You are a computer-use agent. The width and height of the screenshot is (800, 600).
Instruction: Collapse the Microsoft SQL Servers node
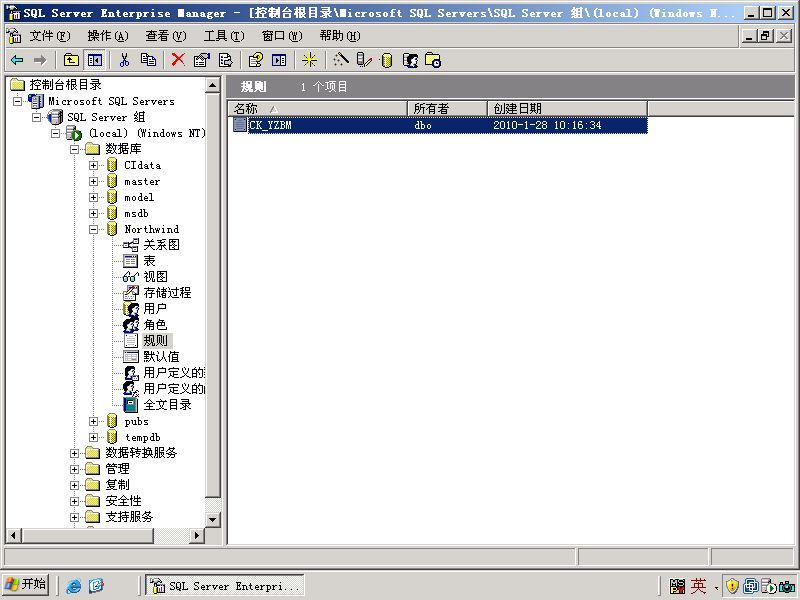18,101
